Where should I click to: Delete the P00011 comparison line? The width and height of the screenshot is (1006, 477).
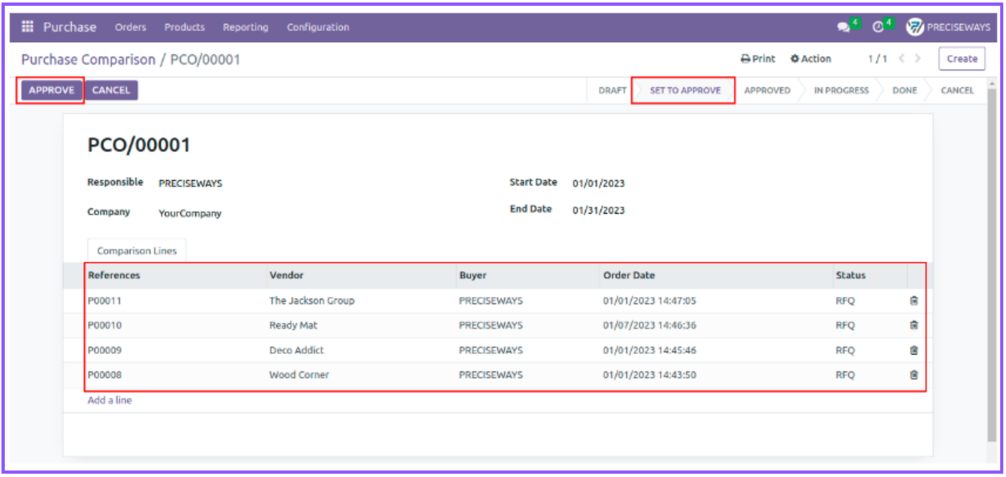(913, 300)
